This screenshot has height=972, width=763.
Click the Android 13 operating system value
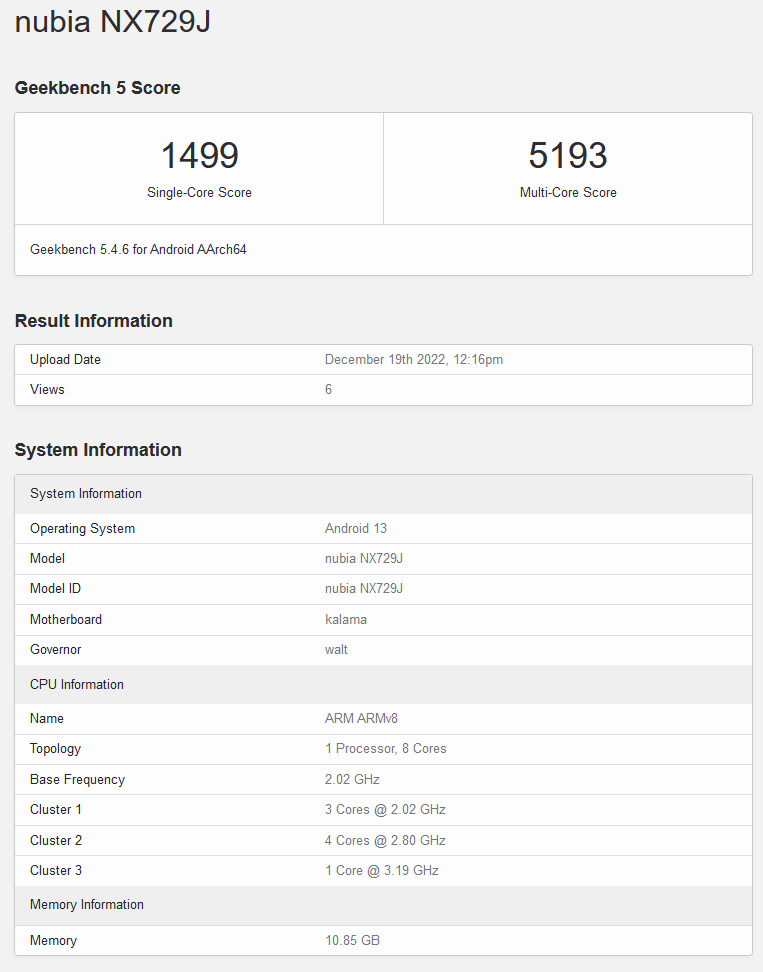click(355, 528)
